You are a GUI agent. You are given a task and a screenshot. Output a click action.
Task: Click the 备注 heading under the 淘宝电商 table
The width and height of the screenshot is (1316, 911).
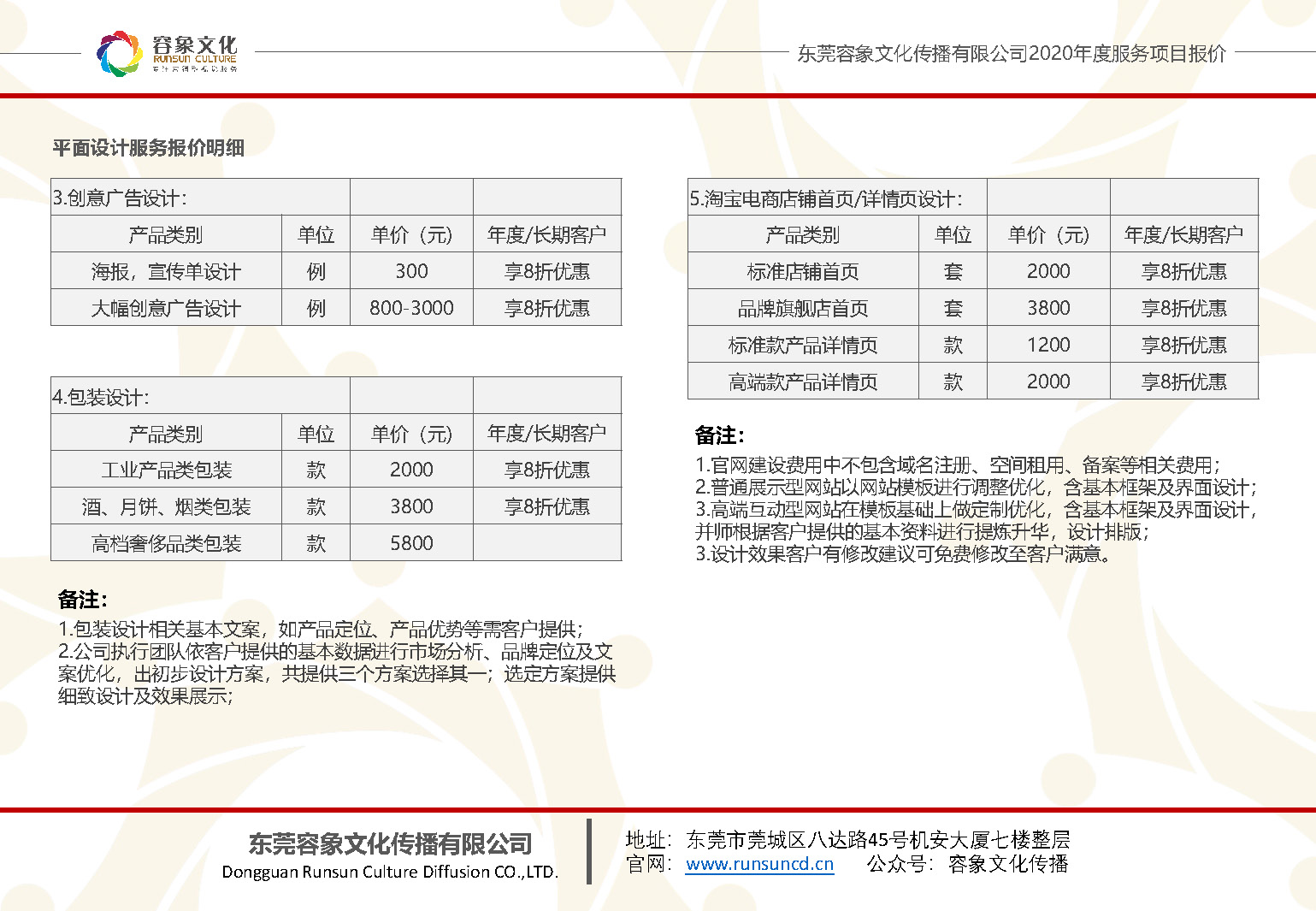coord(719,435)
